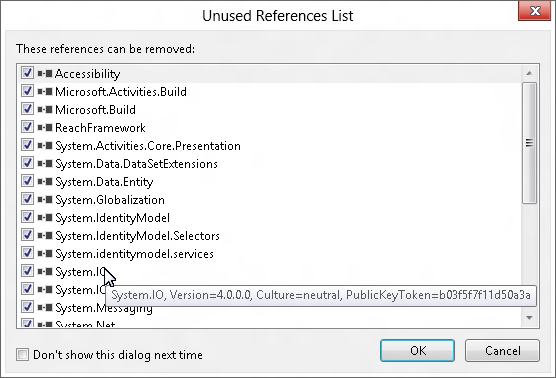Click the scroll up arrow in the list
The width and height of the screenshot is (556, 378).
pos(529,73)
